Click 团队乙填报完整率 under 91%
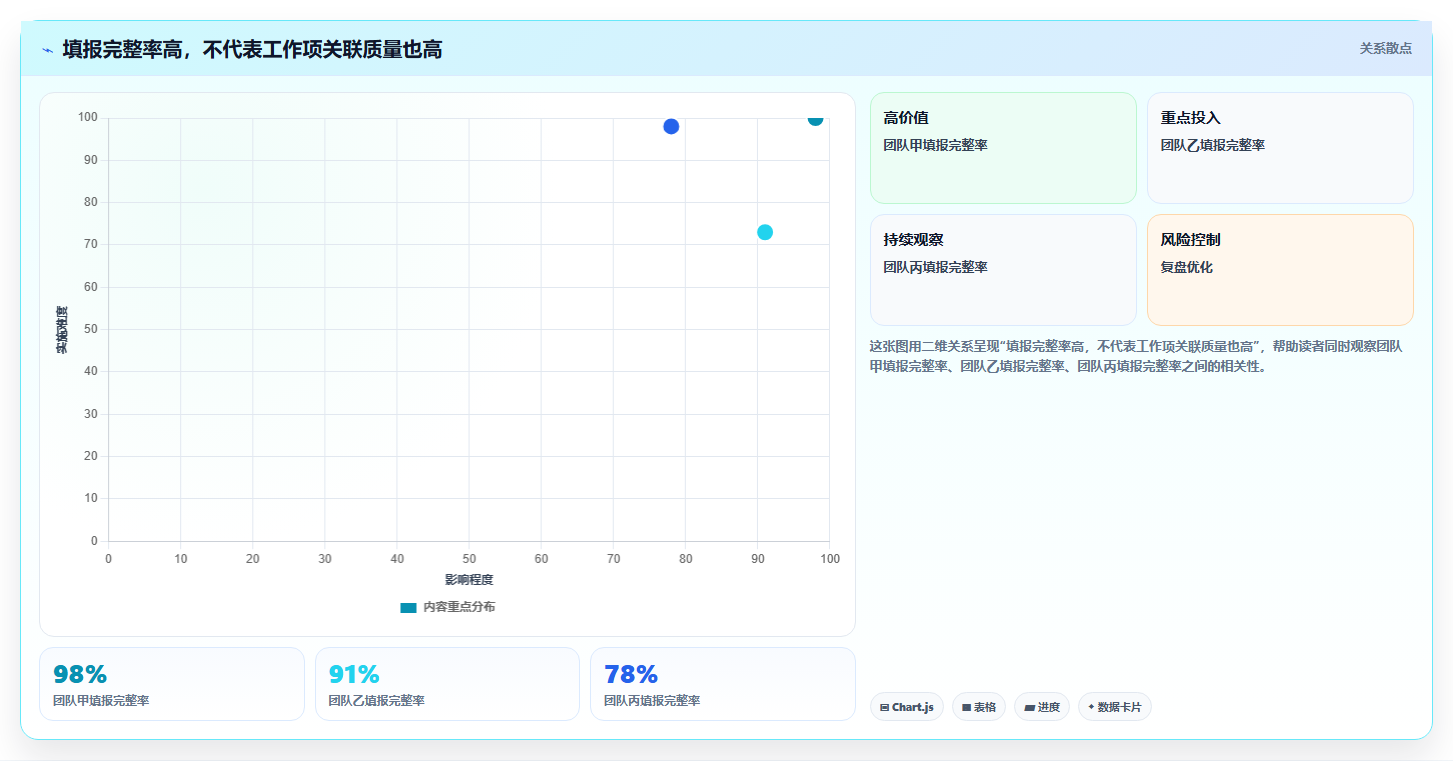 (377, 701)
